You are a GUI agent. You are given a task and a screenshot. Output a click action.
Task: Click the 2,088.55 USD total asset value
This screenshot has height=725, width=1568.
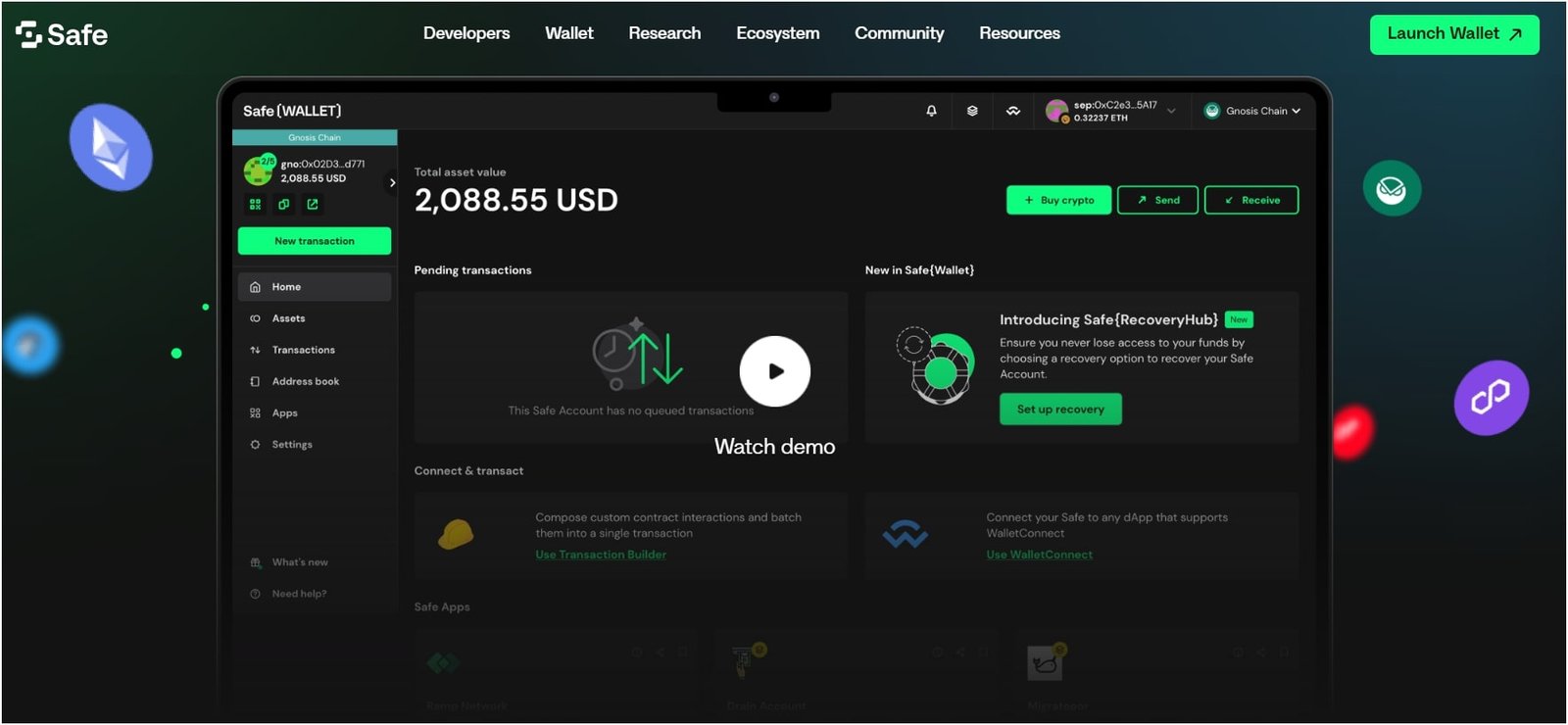[x=516, y=200]
